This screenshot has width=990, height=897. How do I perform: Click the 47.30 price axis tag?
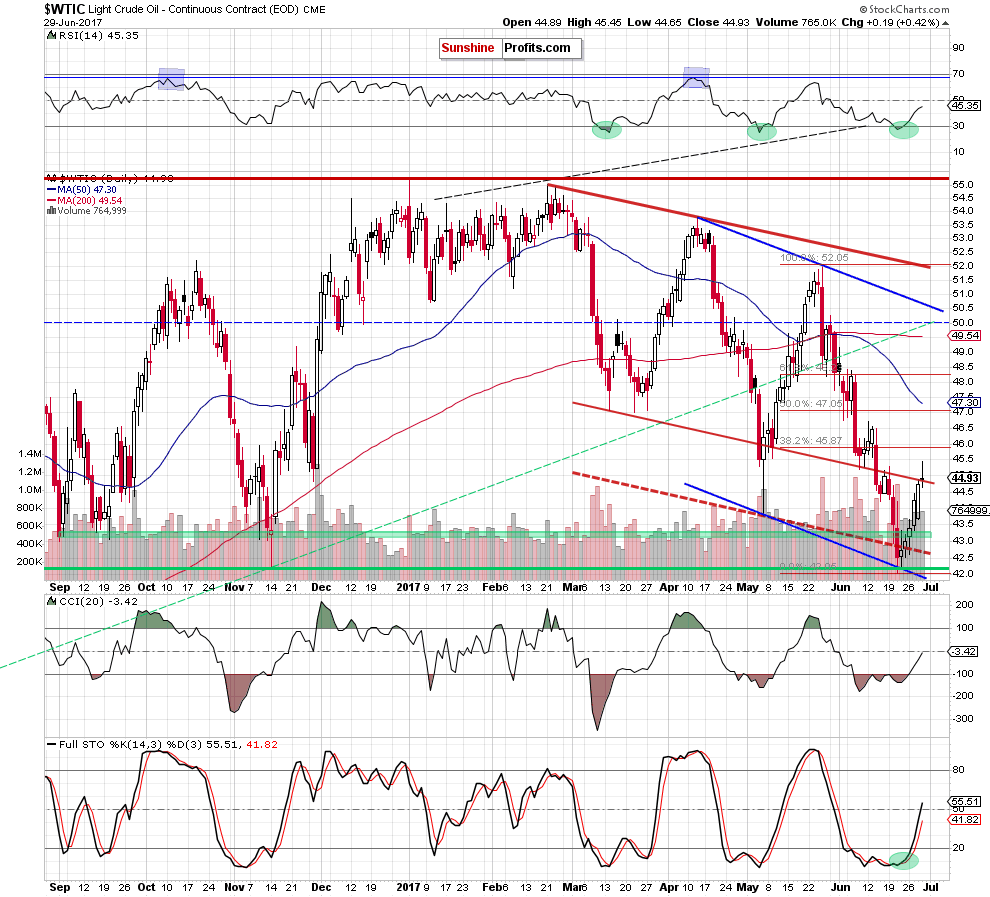(x=966, y=402)
